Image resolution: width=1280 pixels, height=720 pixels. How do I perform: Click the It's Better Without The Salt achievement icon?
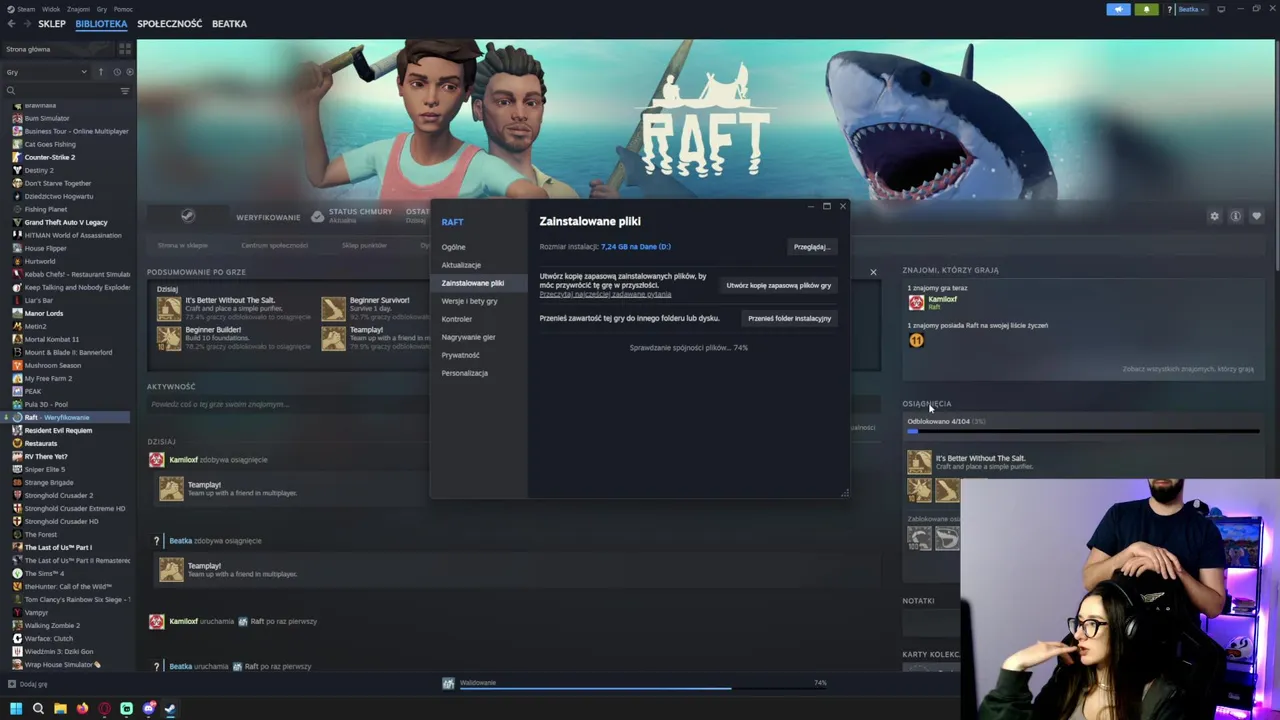point(169,308)
